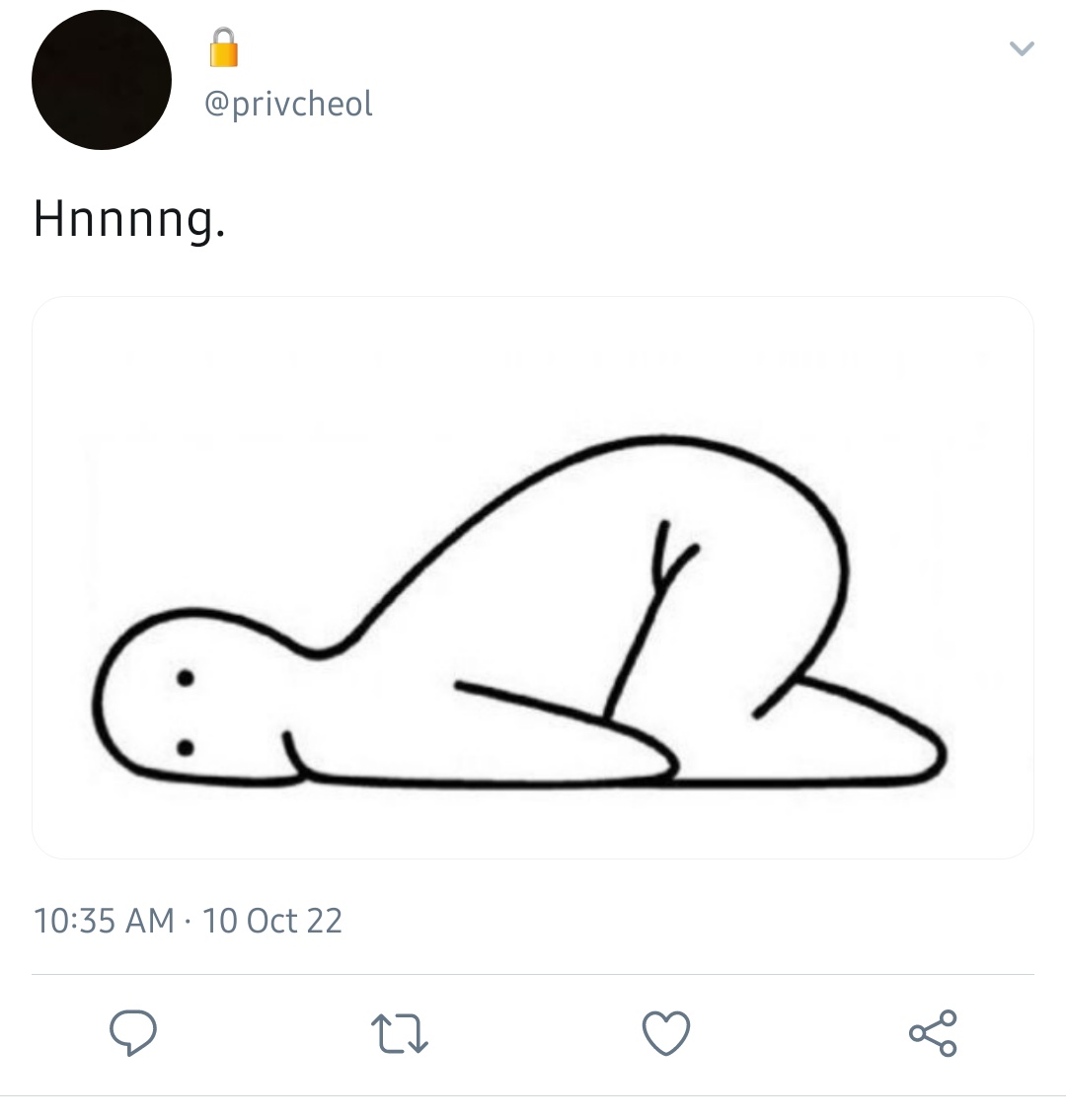Click the tweet text Hnnnng.
Image resolution: width=1066 pixels, height=1120 pixels.
coord(129,220)
